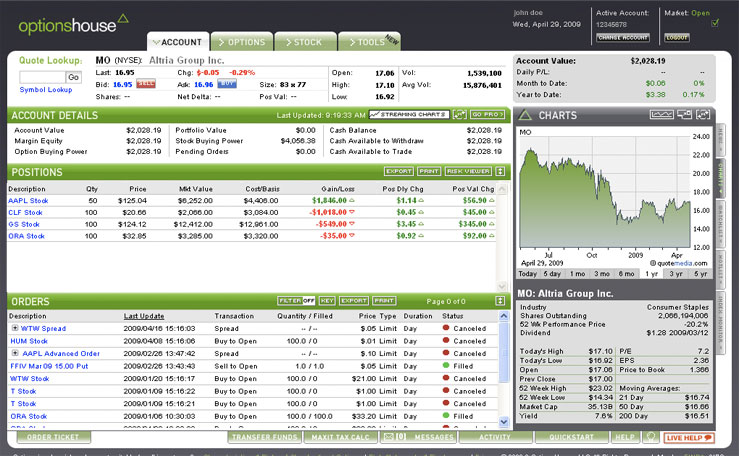Select the 5 yr chart period
Viewport: 739px width, 456px height.
point(700,274)
